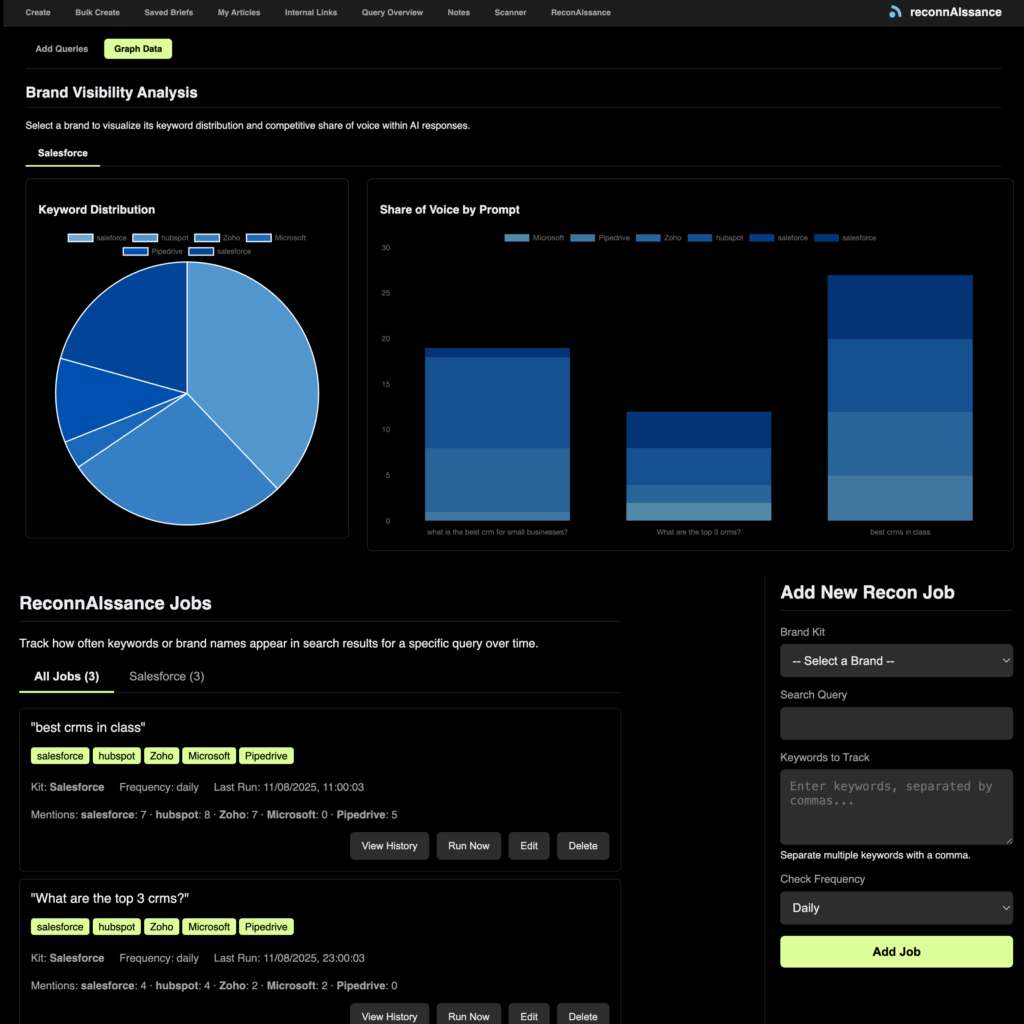Open the Brand Kit "Select a Brand" dropdown

click(896, 661)
